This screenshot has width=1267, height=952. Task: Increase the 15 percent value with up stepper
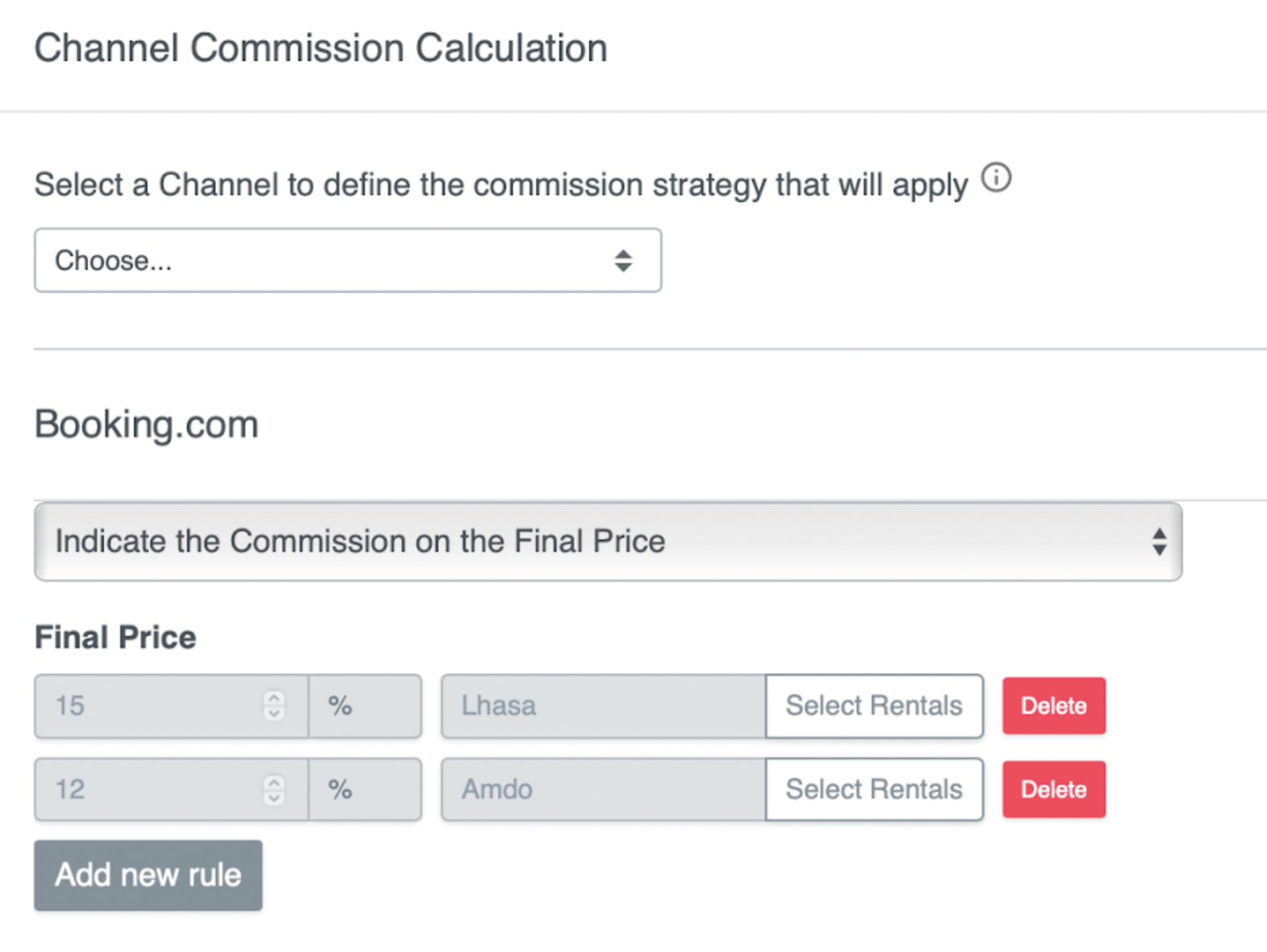[x=274, y=698]
